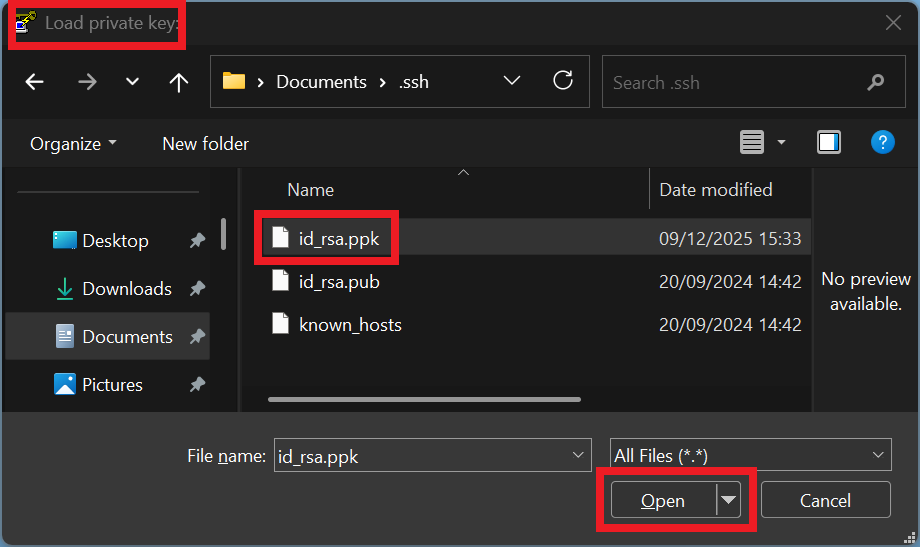This screenshot has height=547, width=920.
Task: Expand the File name combo box list
Action: pos(579,455)
